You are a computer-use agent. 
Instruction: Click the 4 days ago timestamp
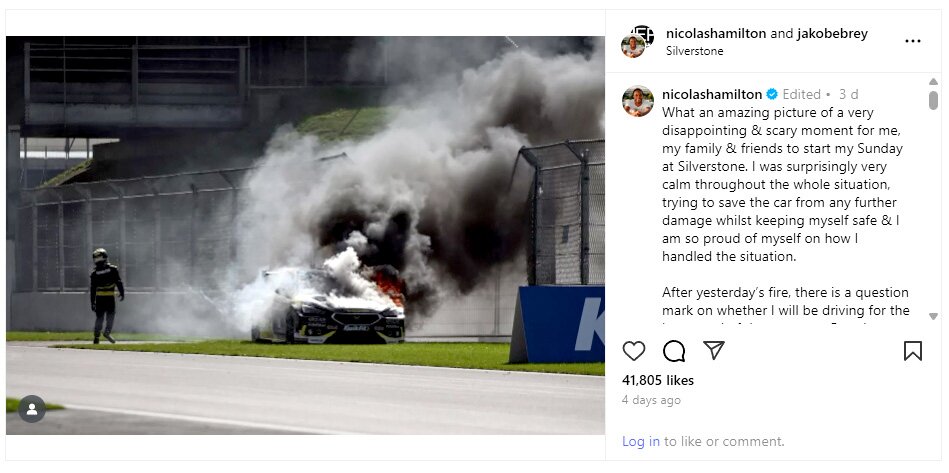pyautogui.click(x=651, y=400)
